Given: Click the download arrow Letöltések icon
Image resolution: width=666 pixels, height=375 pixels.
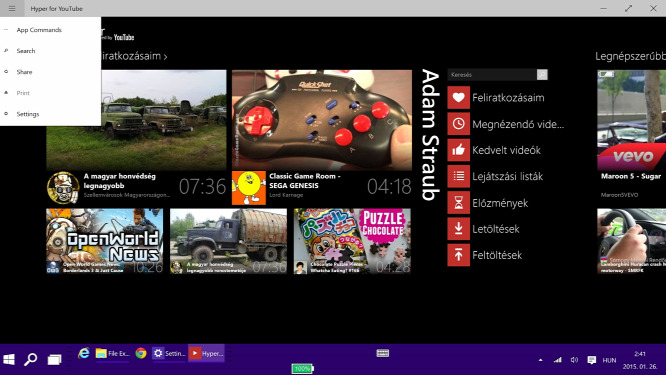Looking at the screenshot, I should (458, 229).
